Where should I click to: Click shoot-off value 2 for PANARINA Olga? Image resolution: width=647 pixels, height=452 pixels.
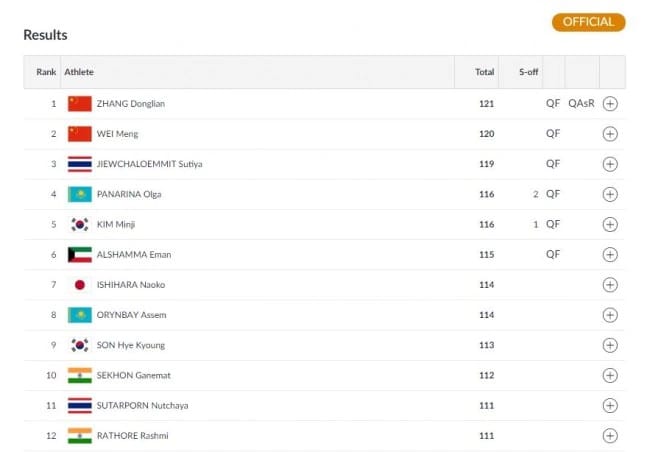[x=536, y=194]
